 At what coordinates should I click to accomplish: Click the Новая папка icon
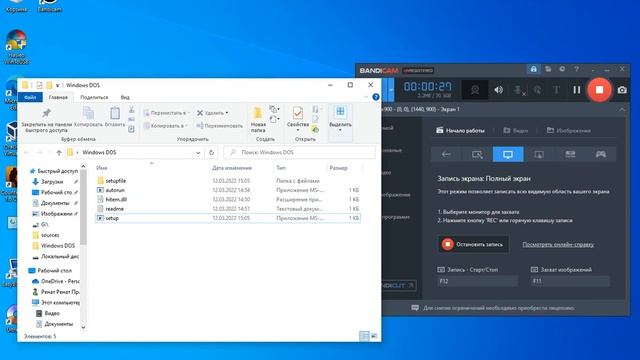(258, 113)
